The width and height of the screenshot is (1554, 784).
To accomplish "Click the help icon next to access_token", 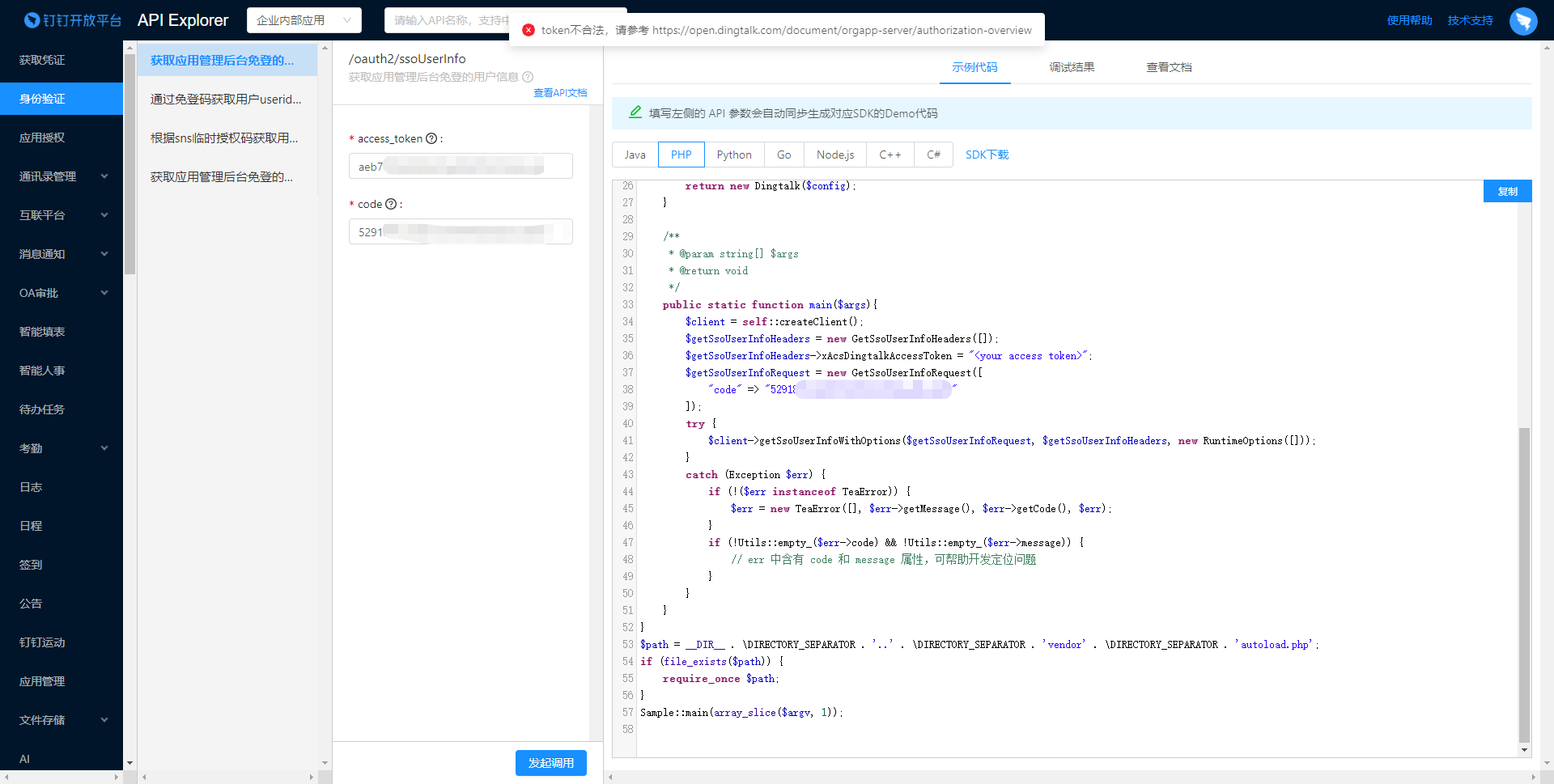I will click(431, 138).
